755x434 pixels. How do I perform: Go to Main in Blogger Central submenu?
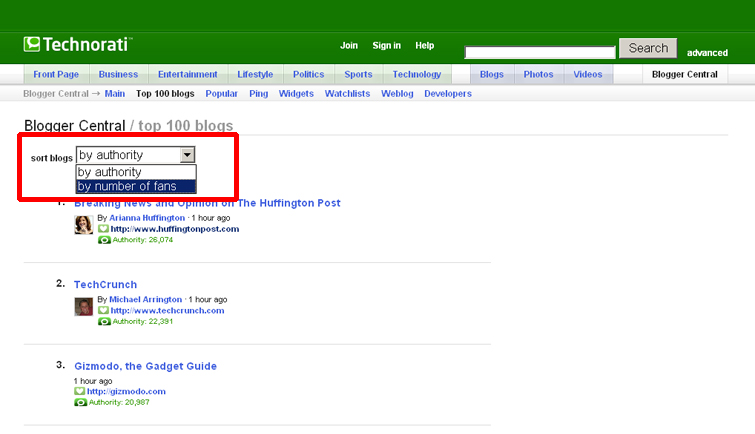pyautogui.click(x=115, y=93)
